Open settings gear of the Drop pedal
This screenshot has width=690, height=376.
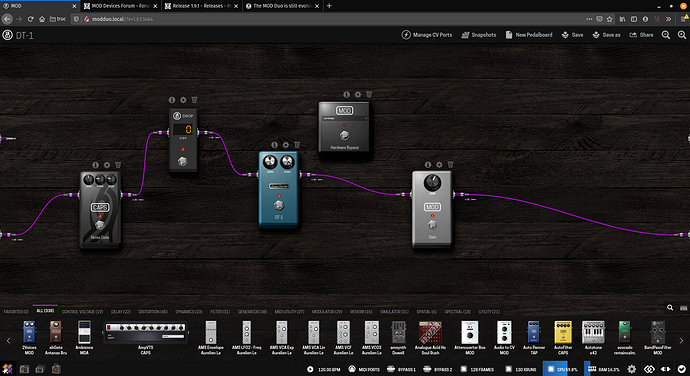(183, 100)
